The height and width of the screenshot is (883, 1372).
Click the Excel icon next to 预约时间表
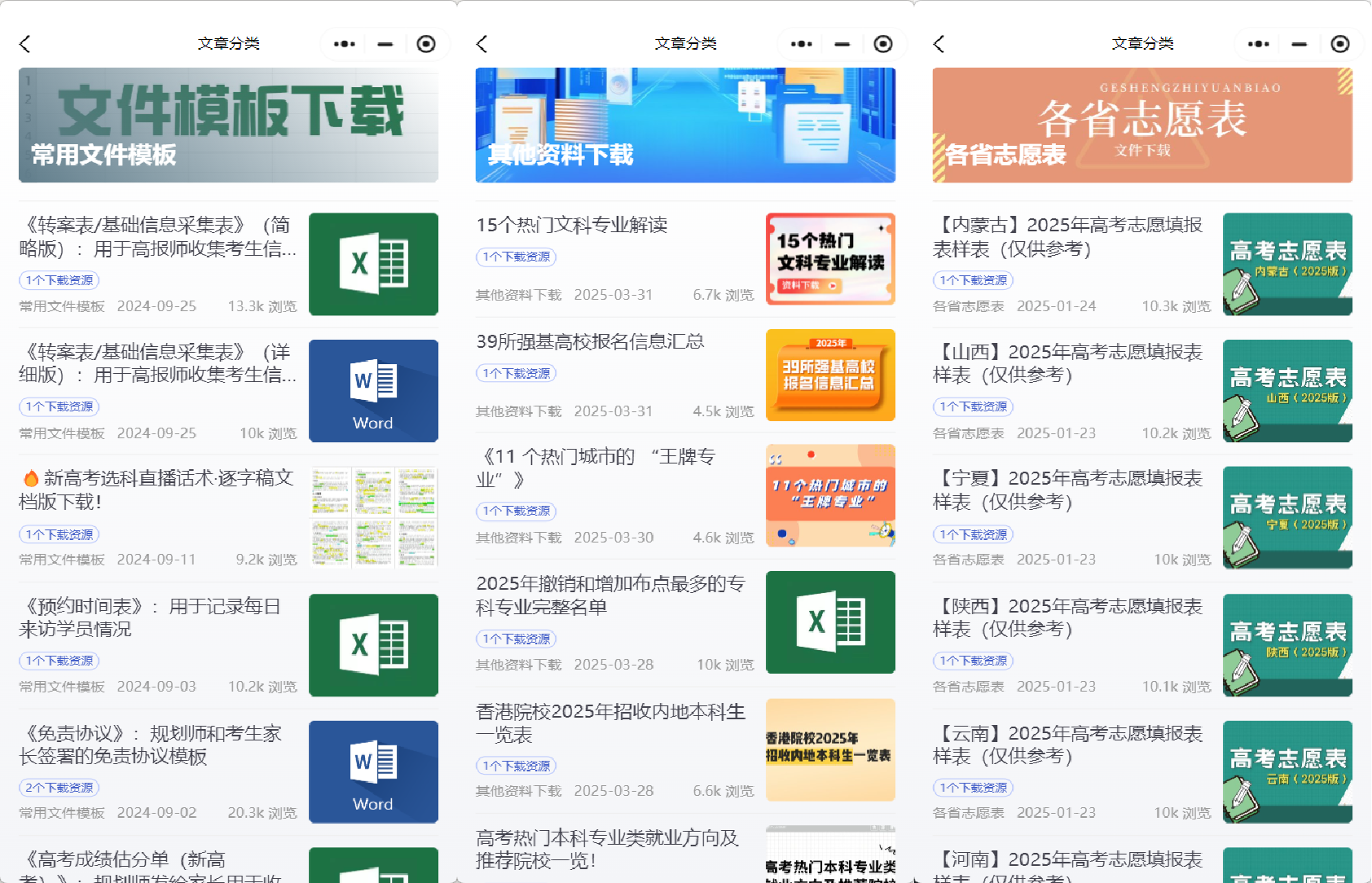[373, 644]
